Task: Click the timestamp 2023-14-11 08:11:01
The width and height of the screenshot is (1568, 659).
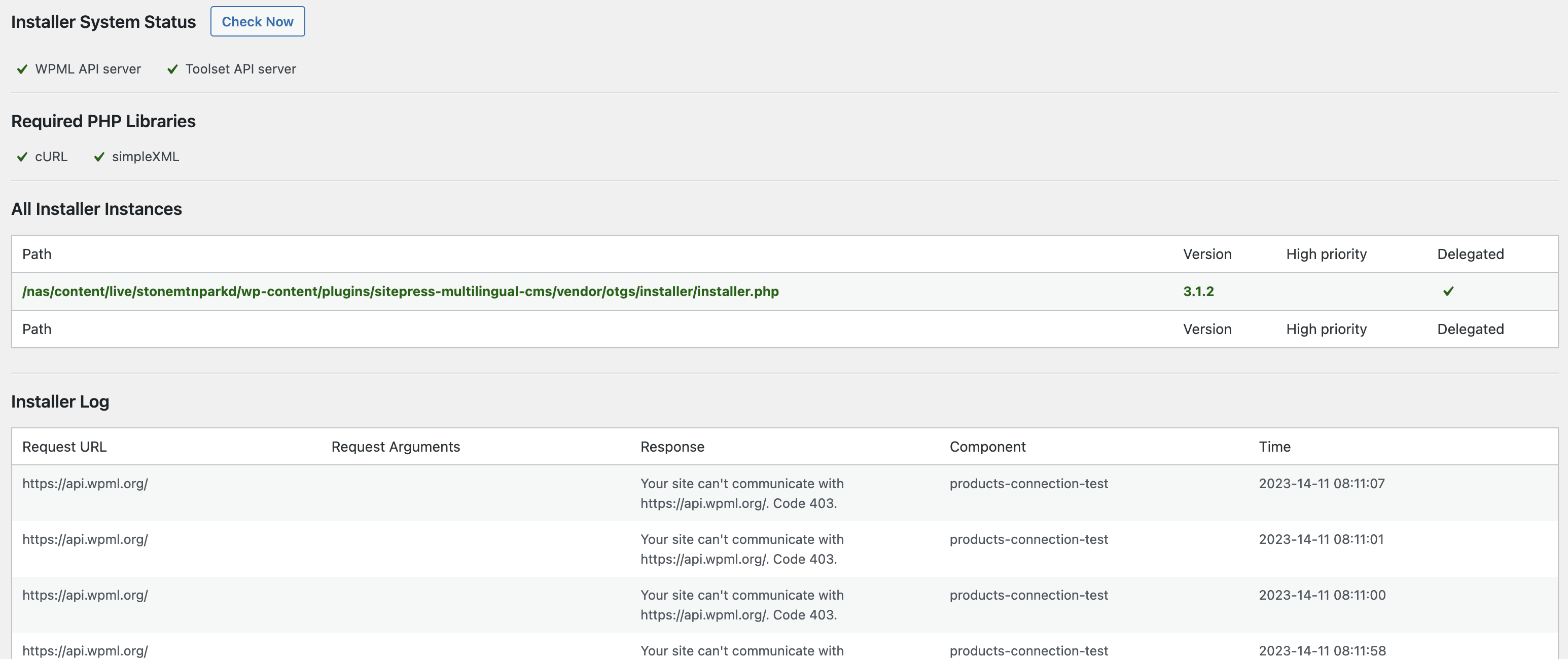Action: pyautogui.click(x=1322, y=540)
